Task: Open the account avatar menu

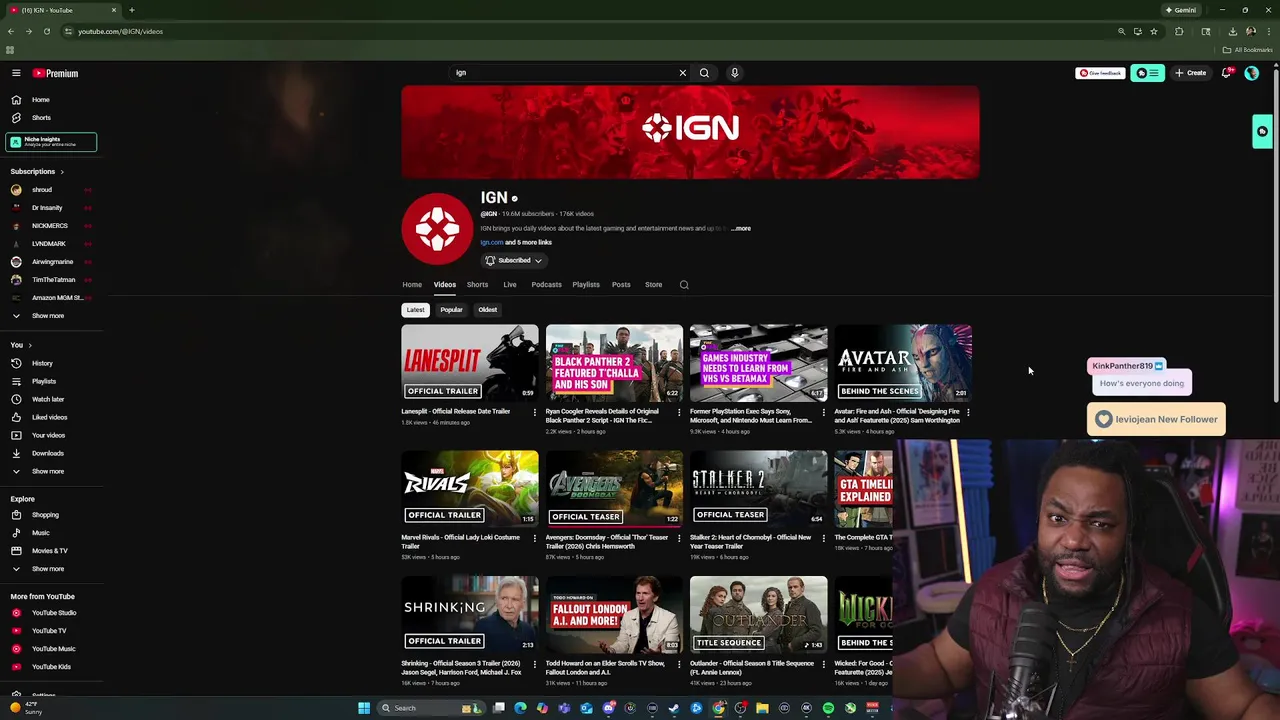Action: click(x=1251, y=73)
